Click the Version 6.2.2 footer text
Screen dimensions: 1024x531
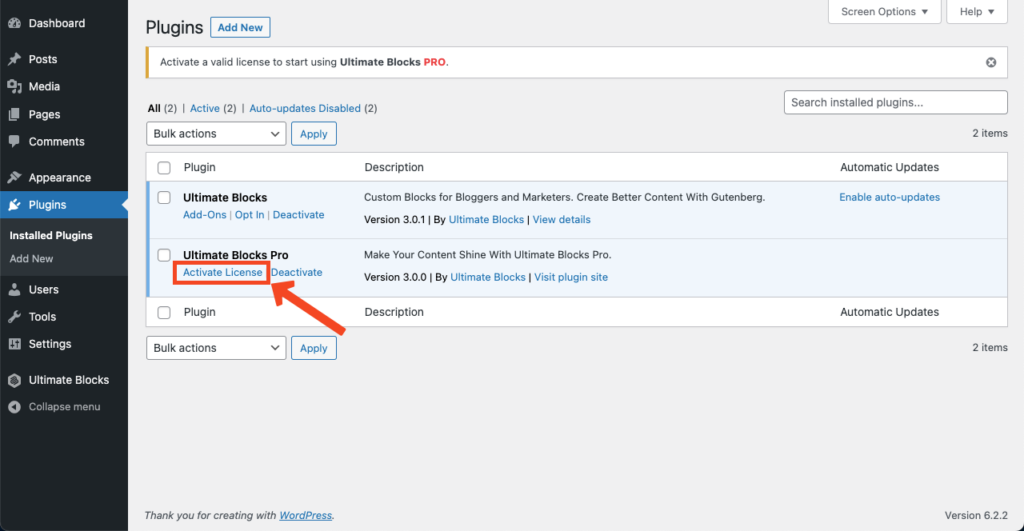click(976, 515)
